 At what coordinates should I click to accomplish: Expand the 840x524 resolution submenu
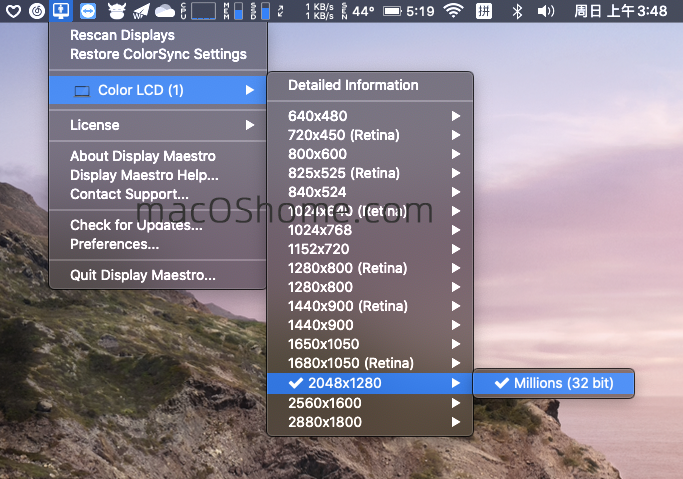(370, 192)
